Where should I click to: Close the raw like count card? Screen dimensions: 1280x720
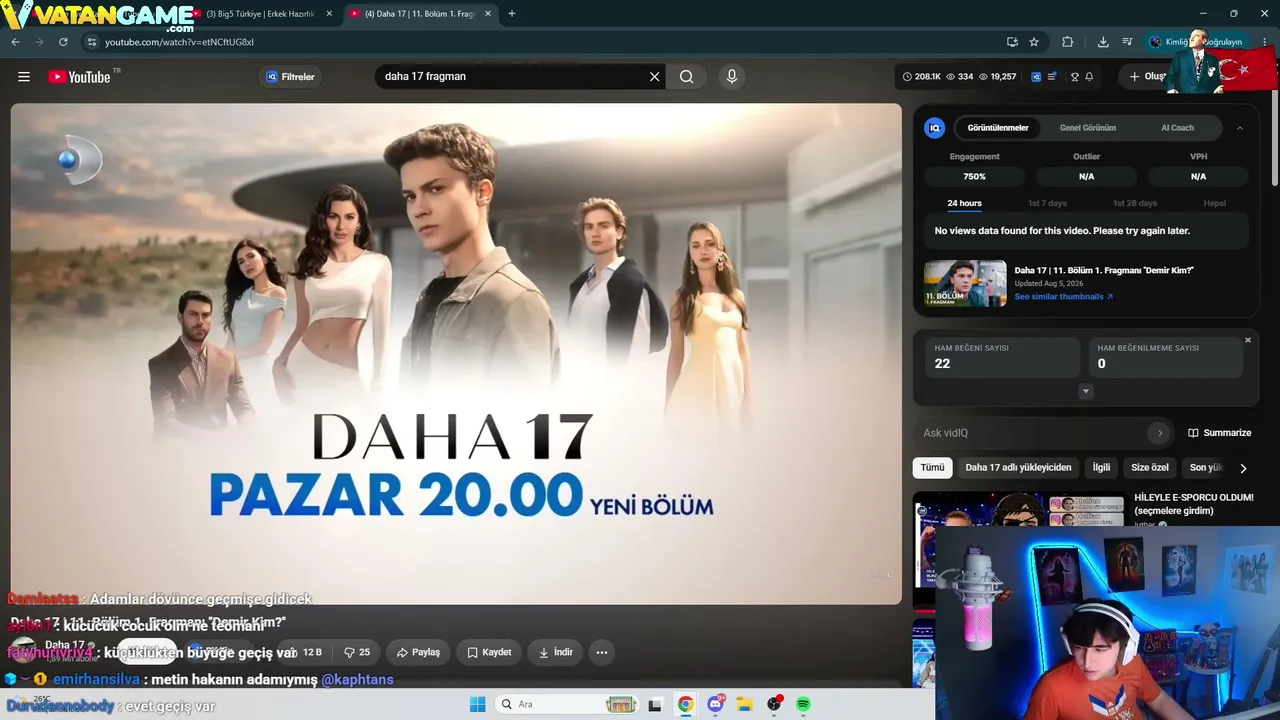pyautogui.click(x=1248, y=340)
